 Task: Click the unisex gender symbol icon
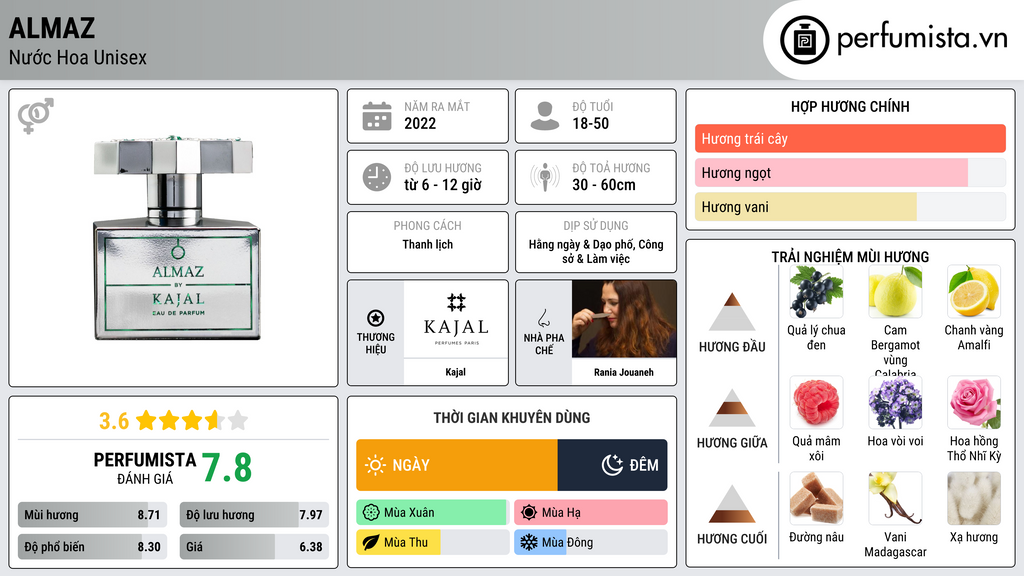pyautogui.click(x=36, y=116)
